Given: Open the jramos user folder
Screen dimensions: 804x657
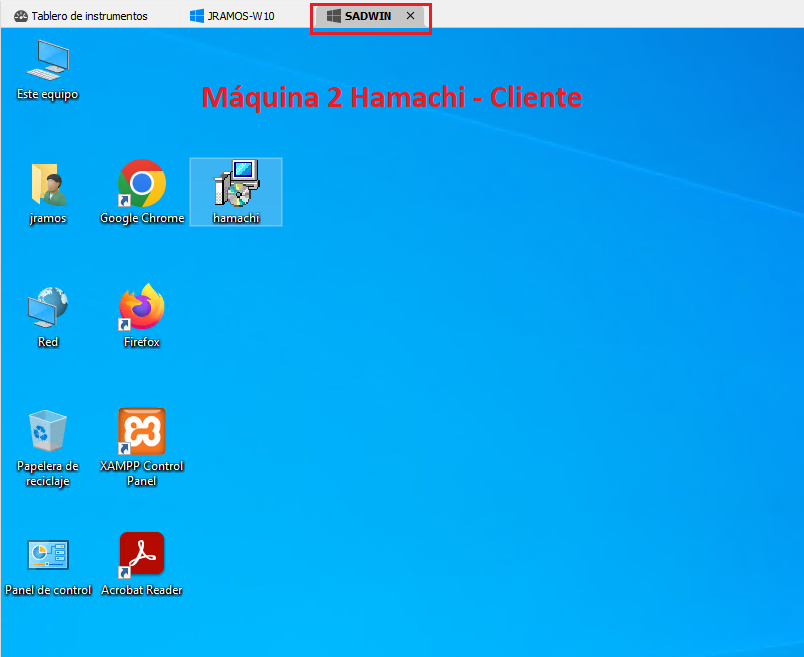Looking at the screenshot, I should (47, 183).
